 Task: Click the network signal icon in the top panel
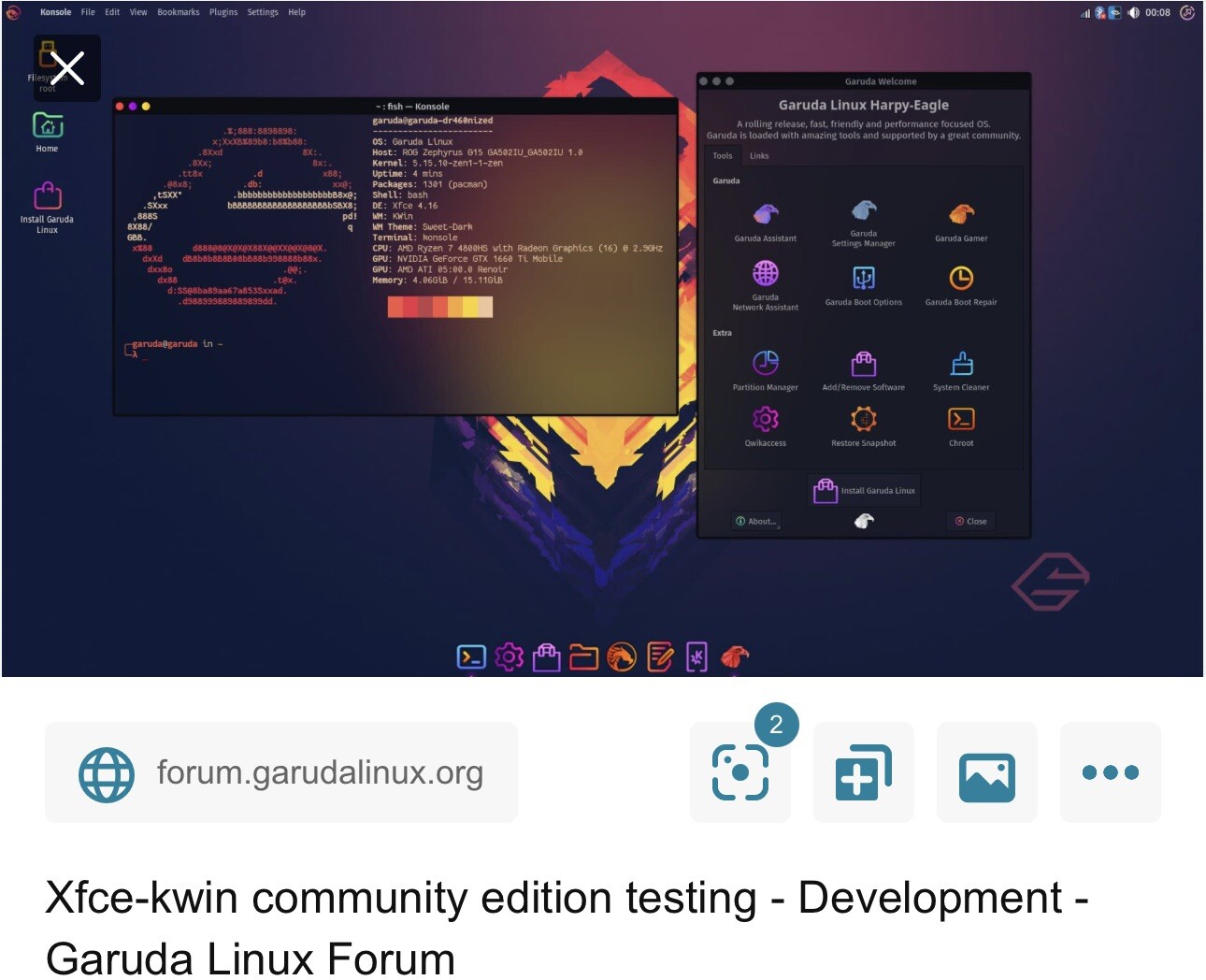coord(1085,13)
